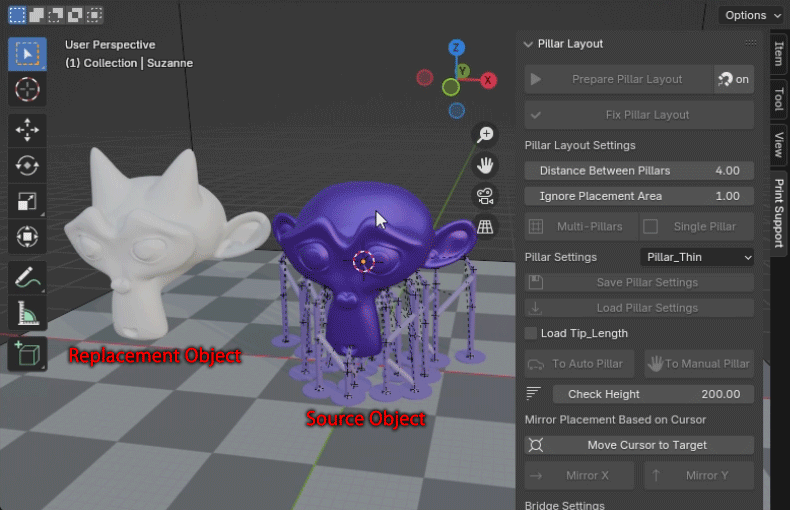Switch perspective/orthographic grid icon

tap(485, 227)
